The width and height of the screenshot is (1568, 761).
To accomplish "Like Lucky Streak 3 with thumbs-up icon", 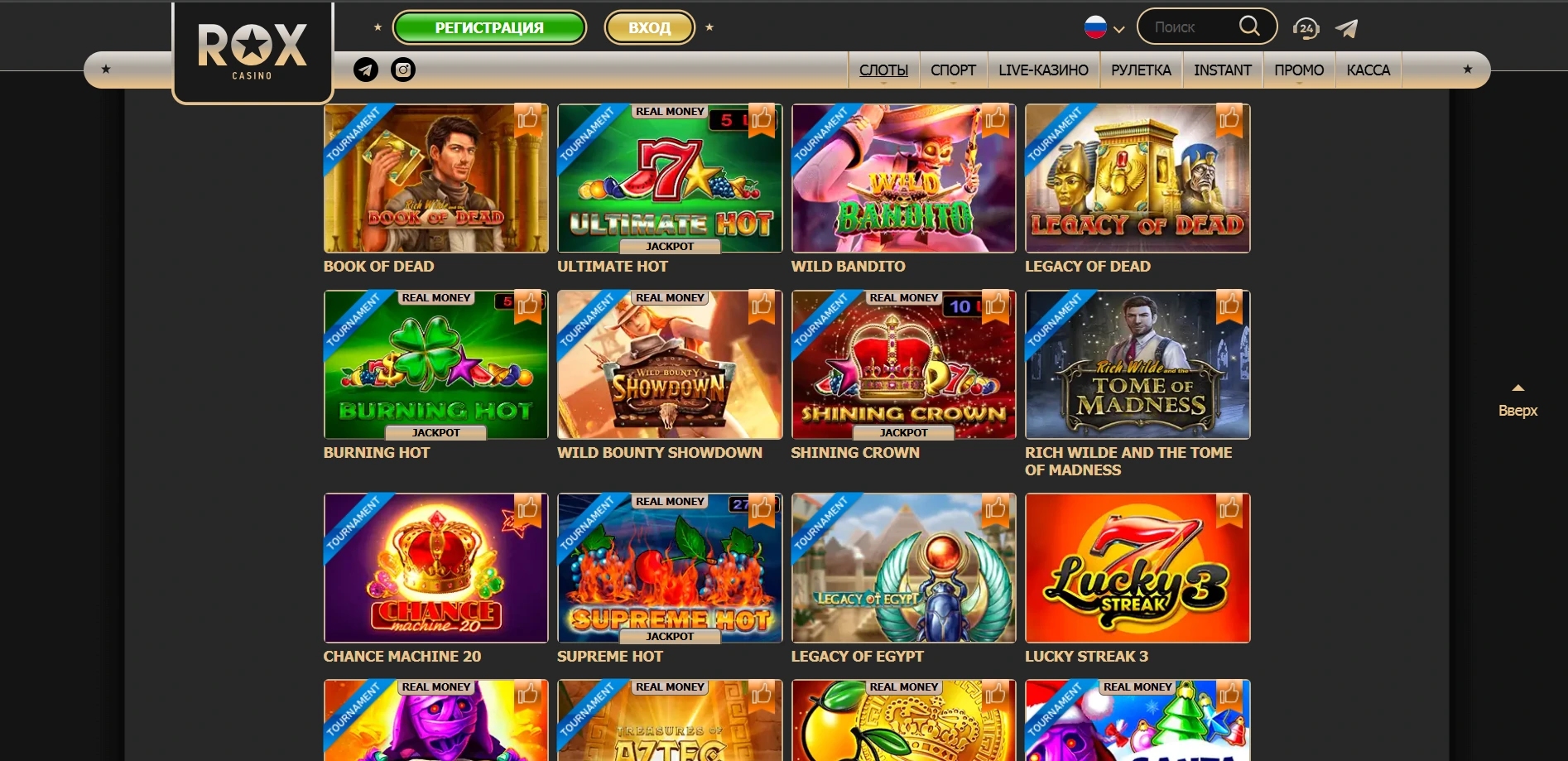I will pos(1229,510).
